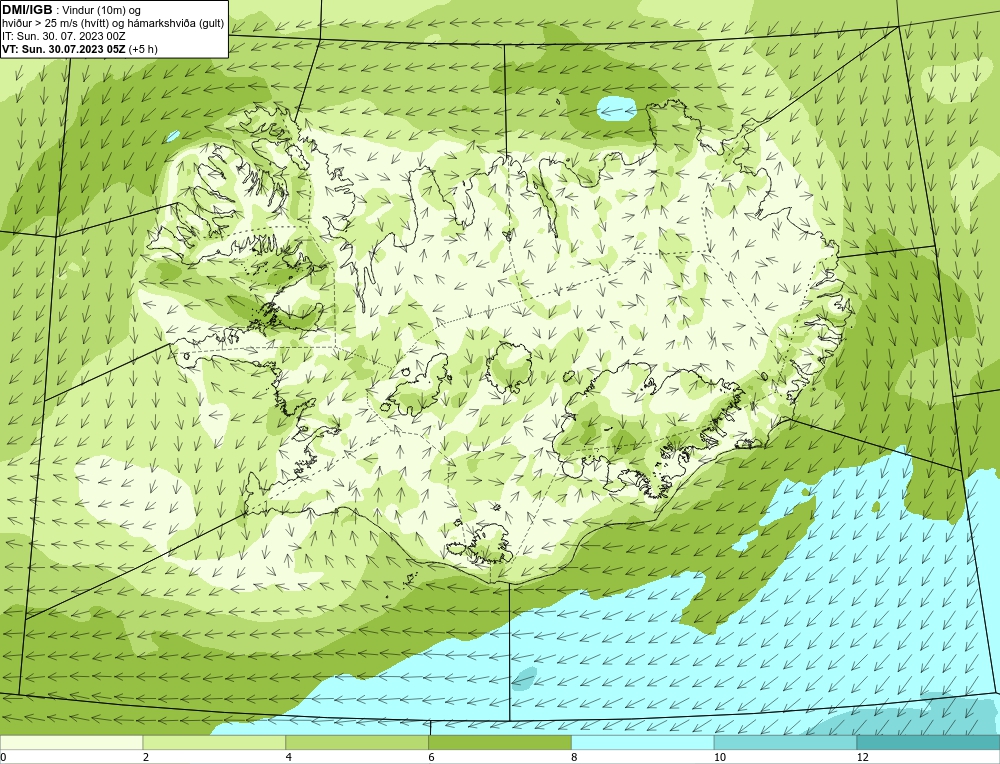The width and height of the screenshot is (1000, 764).
Task: Click the 10–12 m/s teal legend swatch
Action: tap(786, 743)
